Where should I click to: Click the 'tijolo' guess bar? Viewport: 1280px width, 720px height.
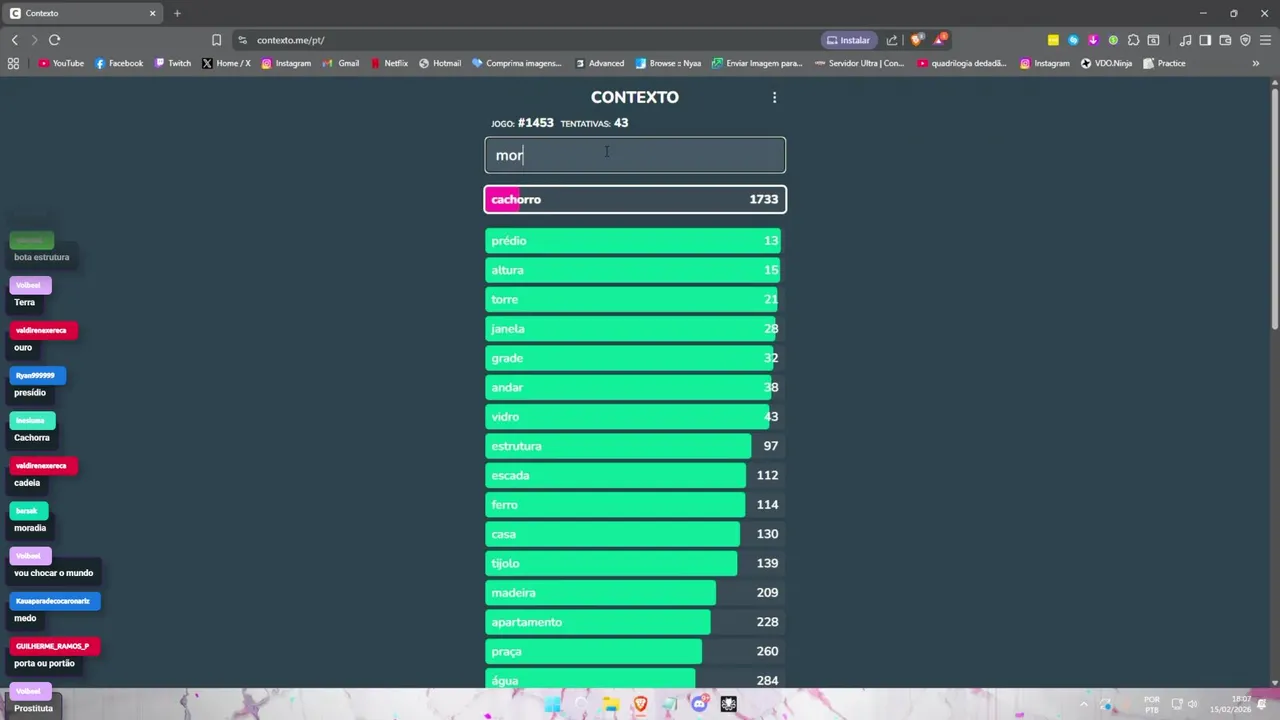tap(633, 563)
